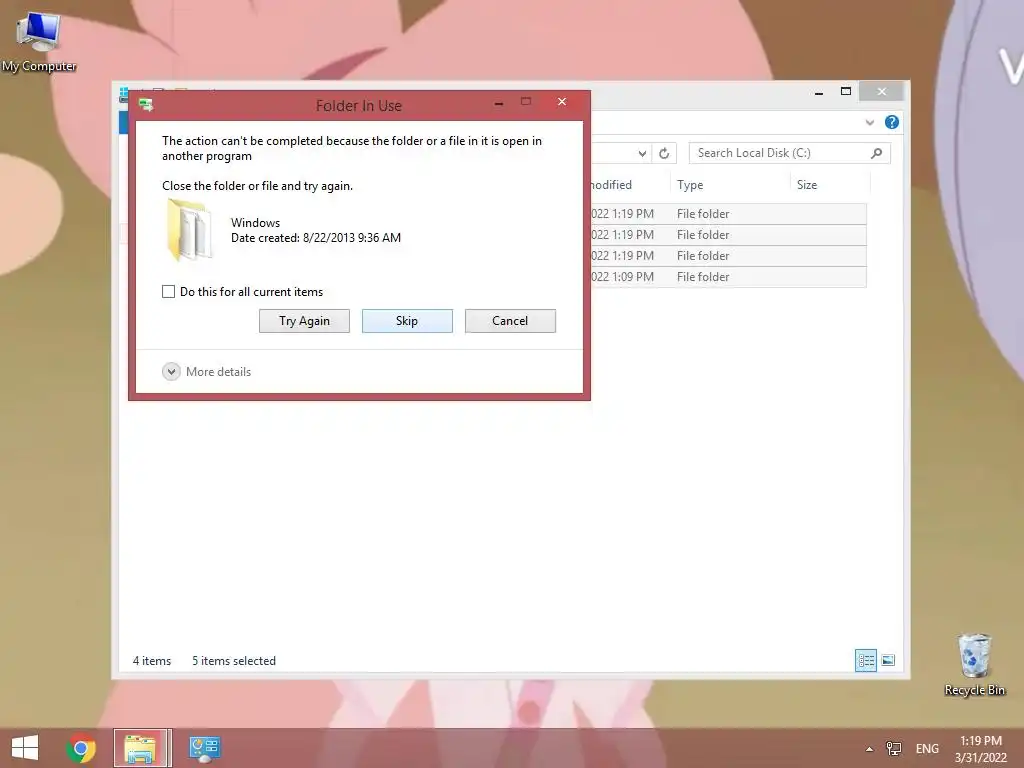Expand More details in the dialog
Screen dimensions: 1024x768
207,372
